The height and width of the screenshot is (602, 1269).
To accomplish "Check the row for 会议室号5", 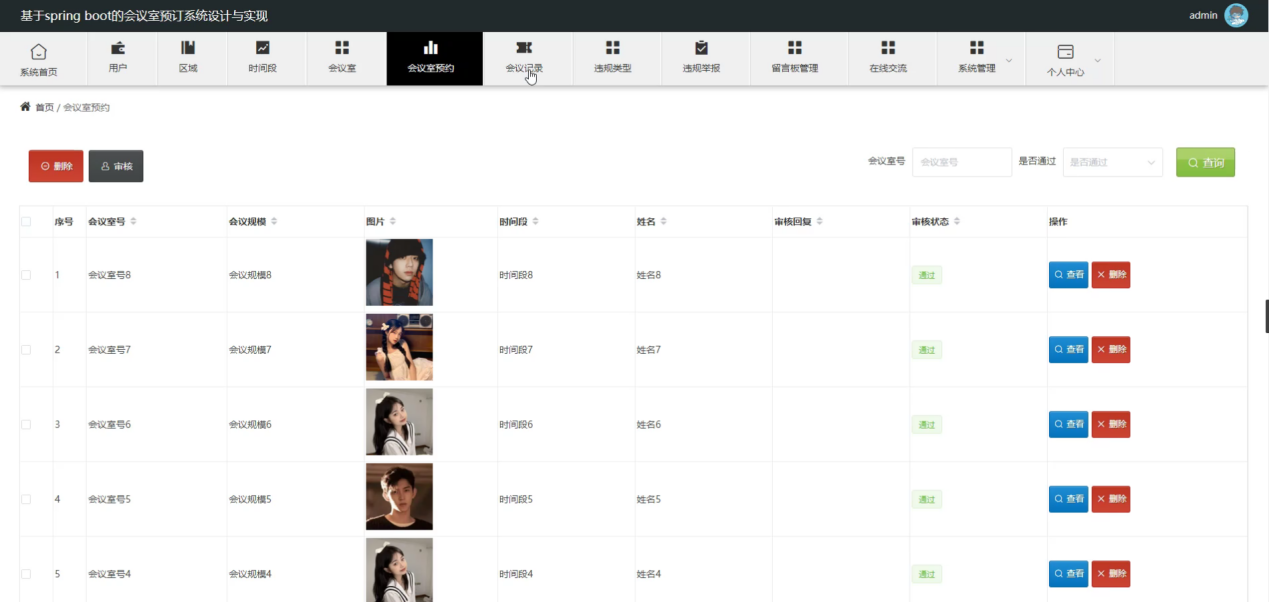I will coord(26,499).
